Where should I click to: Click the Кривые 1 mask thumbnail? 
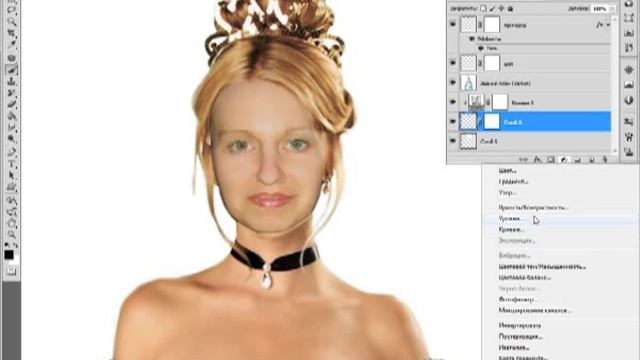click(500, 102)
